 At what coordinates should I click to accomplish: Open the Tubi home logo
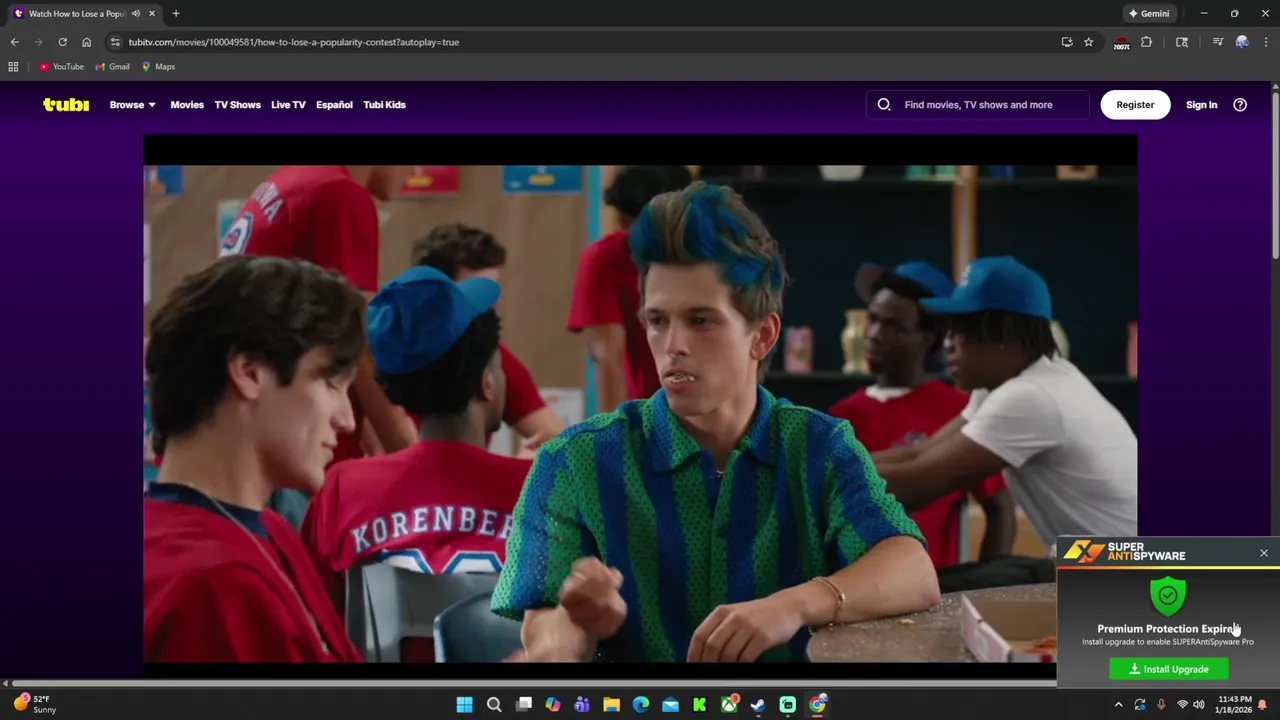point(66,104)
